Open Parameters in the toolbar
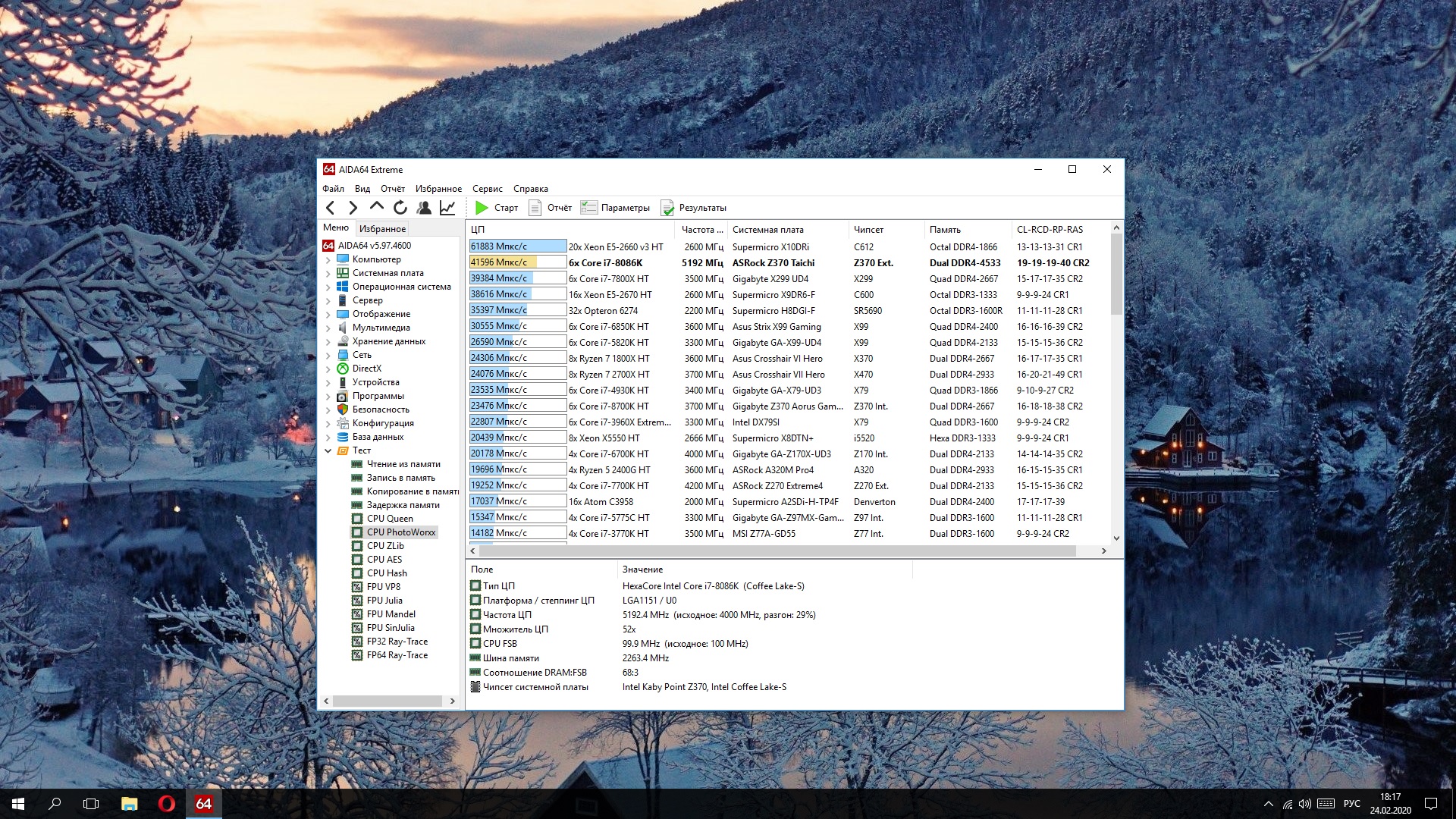 [x=616, y=208]
